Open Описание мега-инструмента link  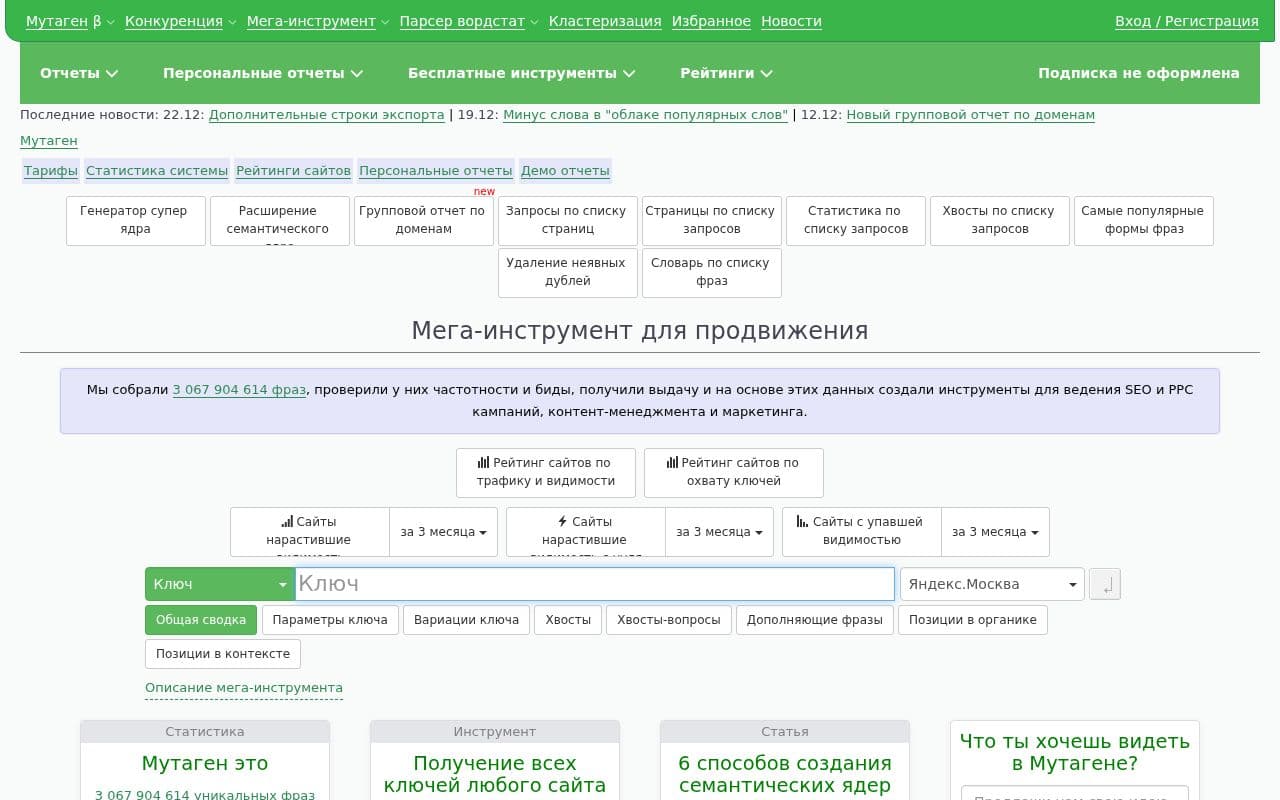(x=244, y=688)
